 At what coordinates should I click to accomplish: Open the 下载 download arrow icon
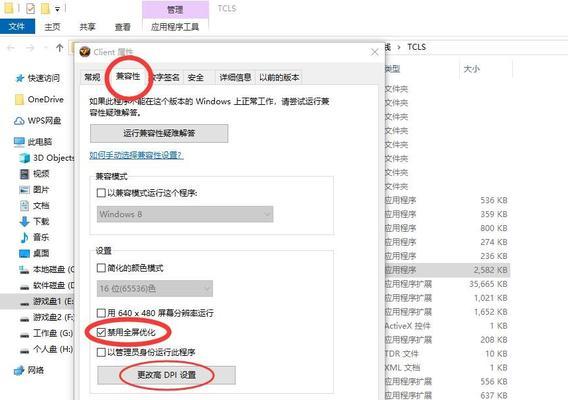pyautogui.click(x=24, y=221)
